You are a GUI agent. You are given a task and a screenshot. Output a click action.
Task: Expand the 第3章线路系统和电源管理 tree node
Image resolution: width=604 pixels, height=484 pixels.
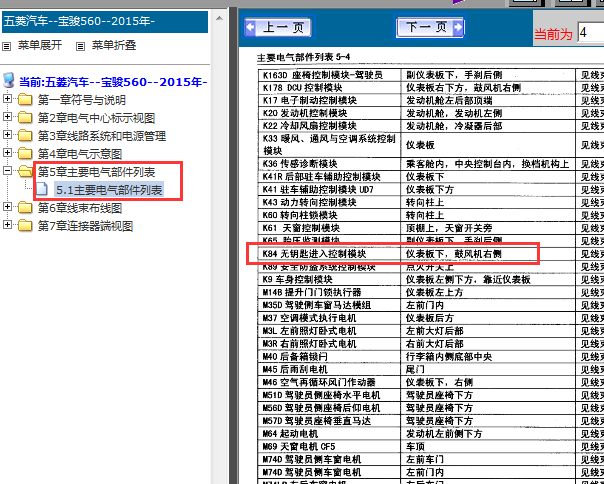[7, 134]
